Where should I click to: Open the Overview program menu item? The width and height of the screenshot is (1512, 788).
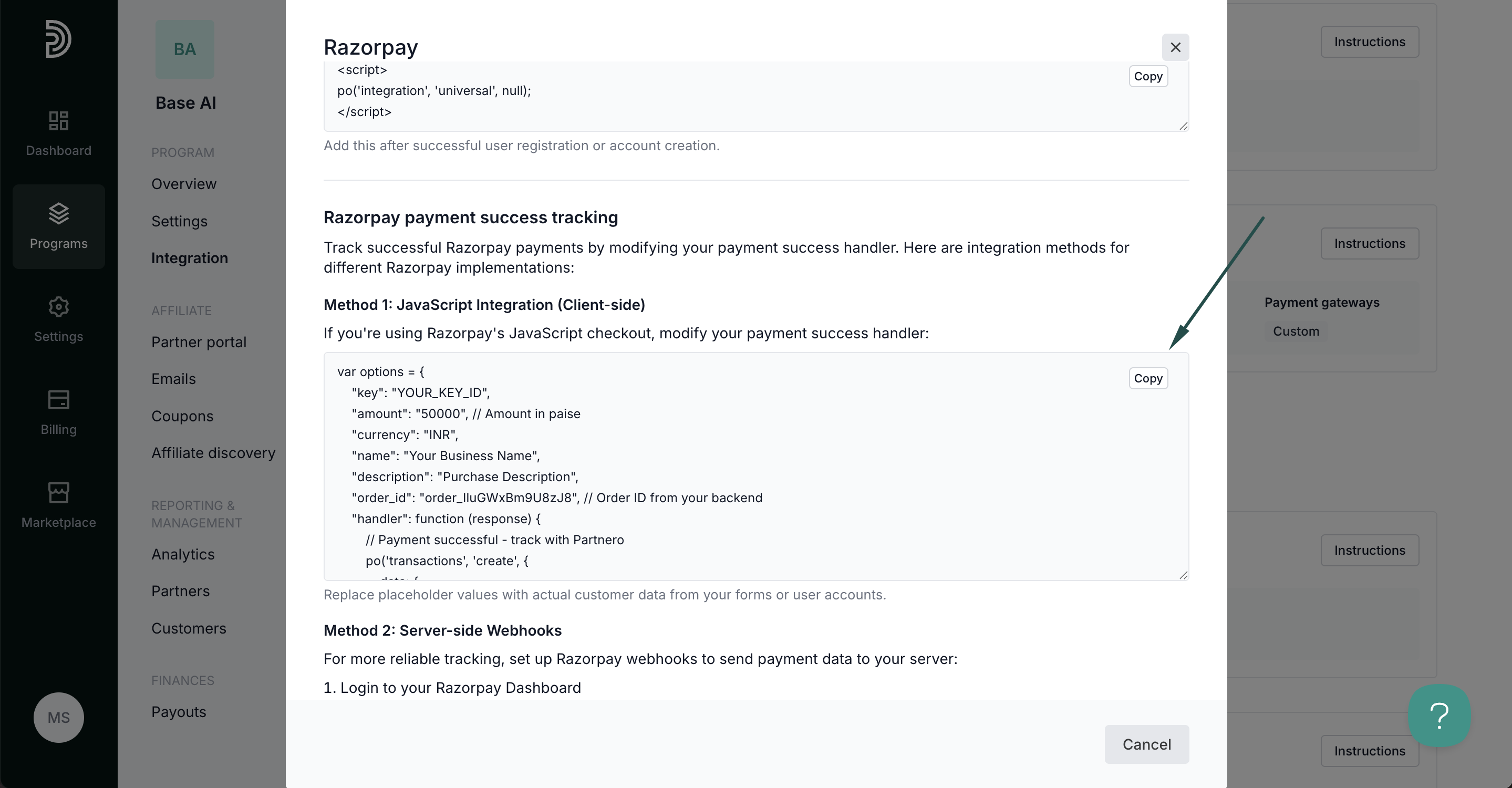click(x=184, y=184)
